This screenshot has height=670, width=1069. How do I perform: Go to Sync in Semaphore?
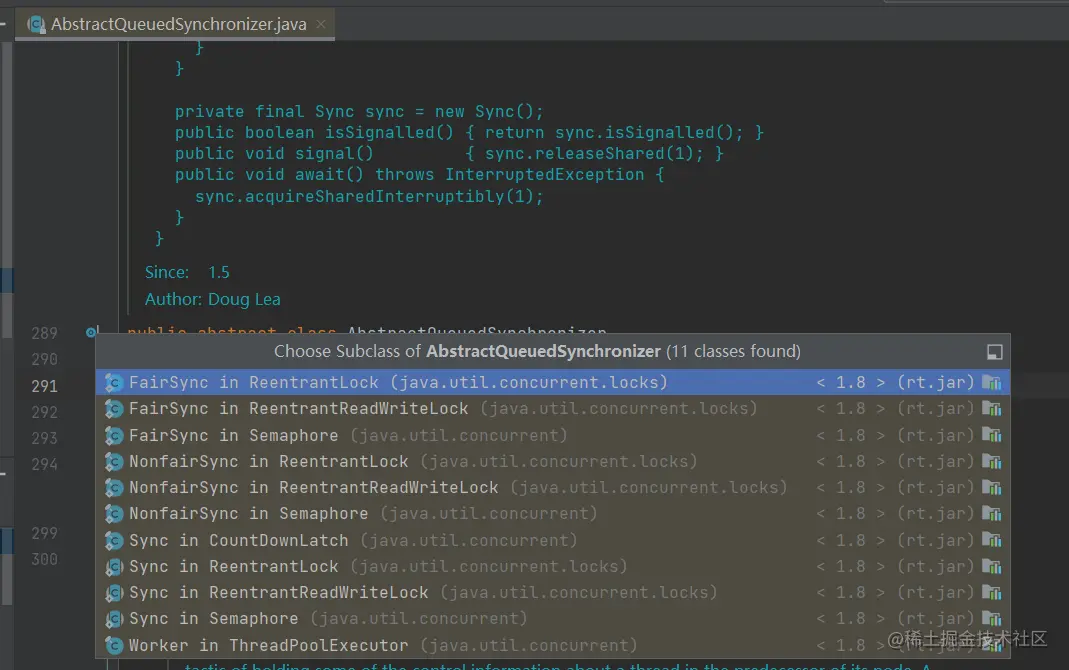click(x=552, y=619)
